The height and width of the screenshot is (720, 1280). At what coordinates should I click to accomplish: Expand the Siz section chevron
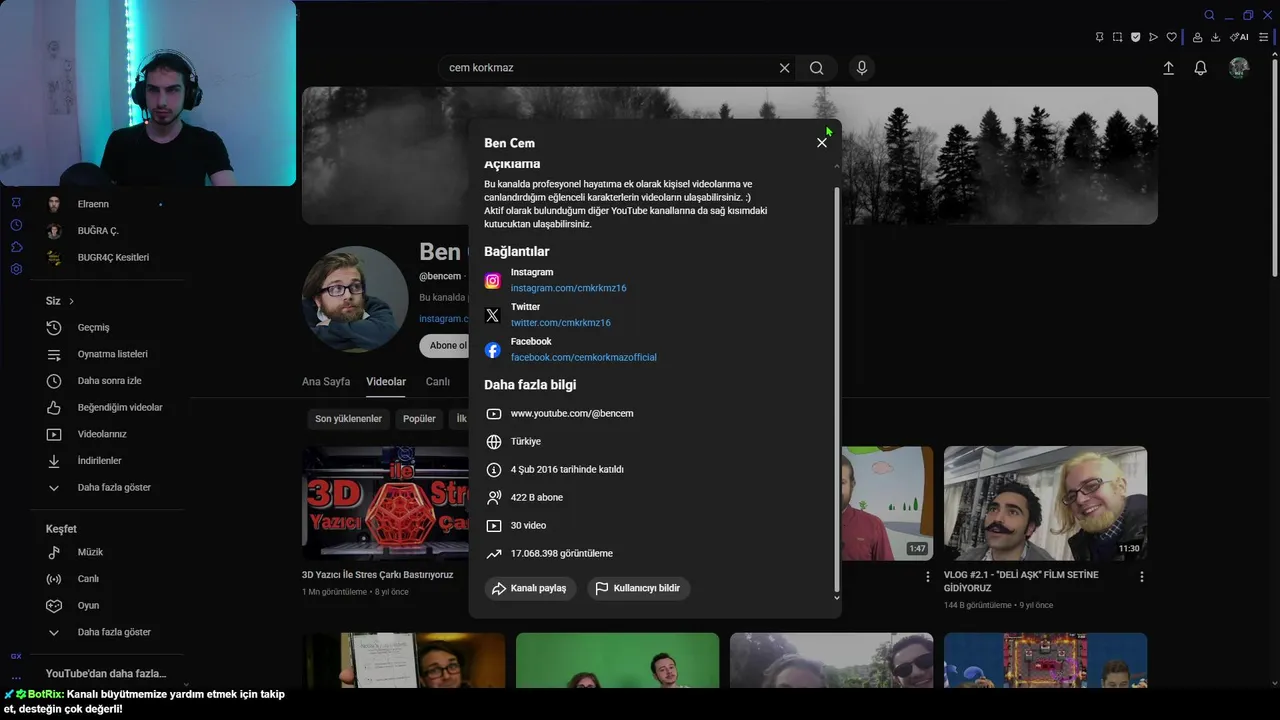(71, 301)
